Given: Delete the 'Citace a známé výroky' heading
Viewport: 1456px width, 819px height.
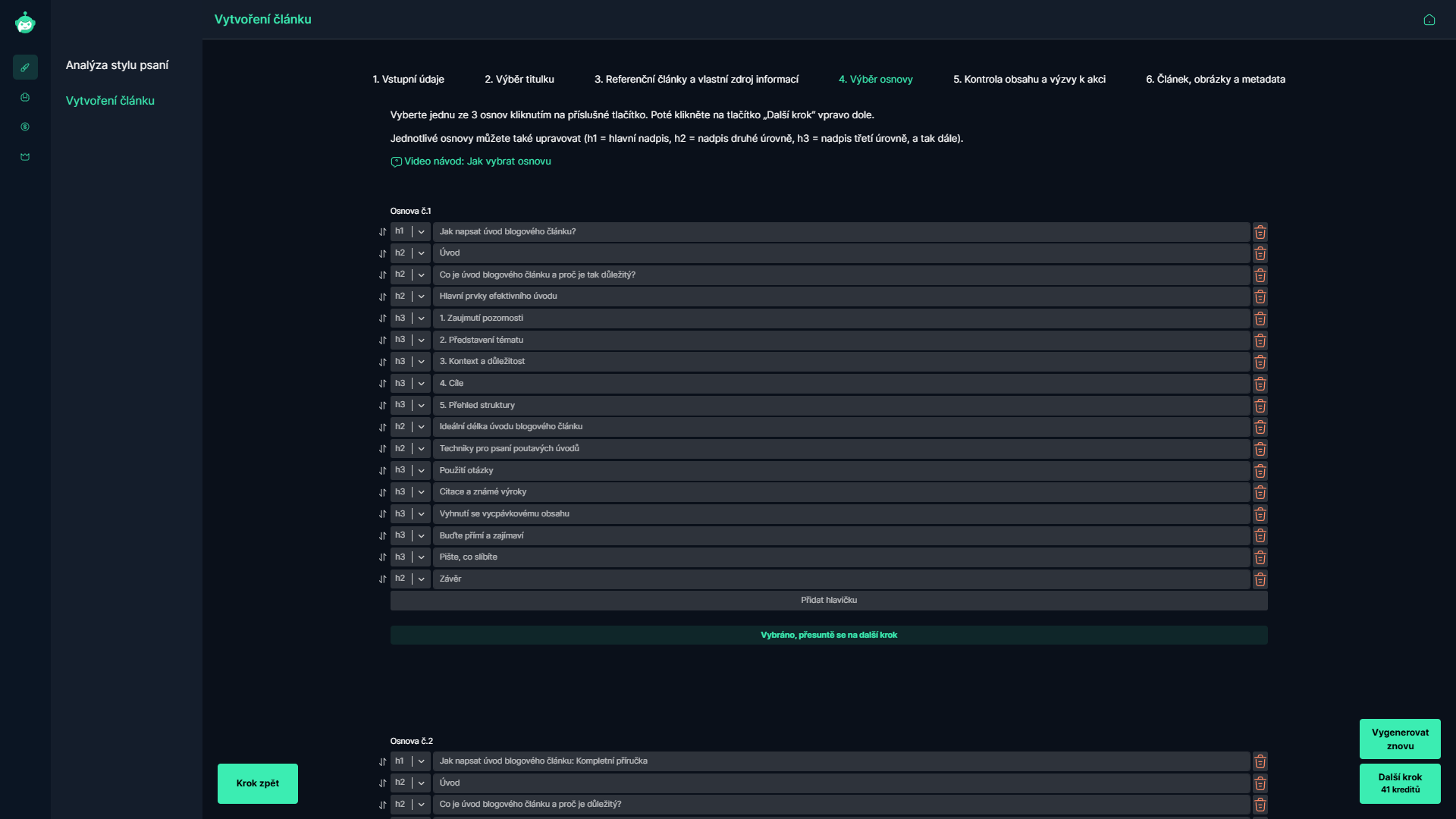Looking at the screenshot, I should (1260, 492).
